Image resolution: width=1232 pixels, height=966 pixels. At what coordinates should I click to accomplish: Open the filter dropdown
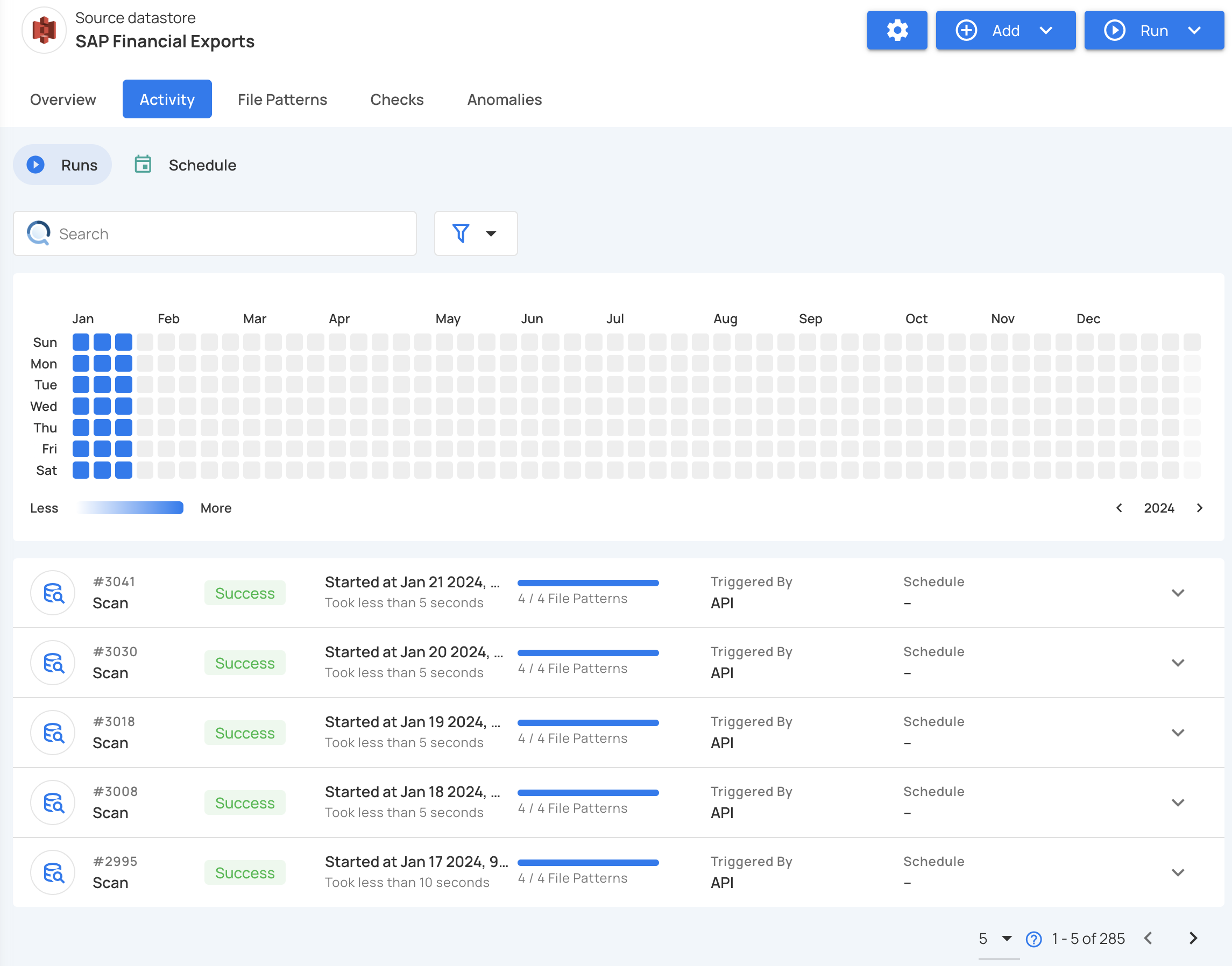point(476,233)
